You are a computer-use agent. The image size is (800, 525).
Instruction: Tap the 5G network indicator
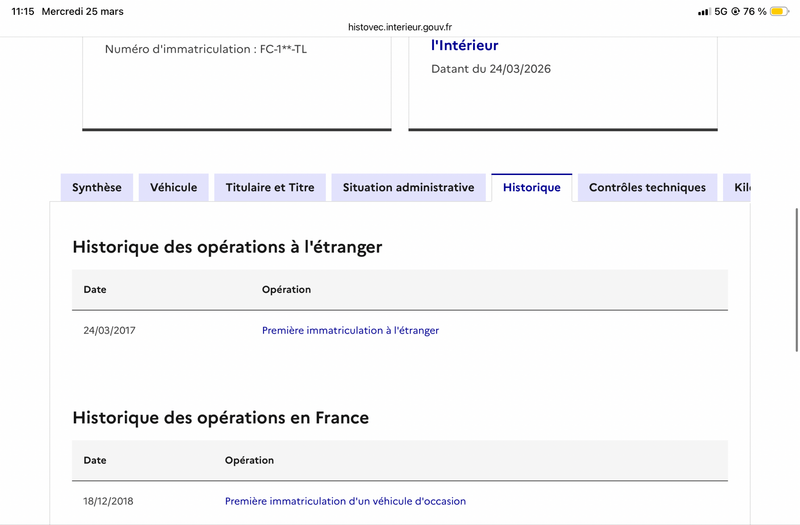721,12
